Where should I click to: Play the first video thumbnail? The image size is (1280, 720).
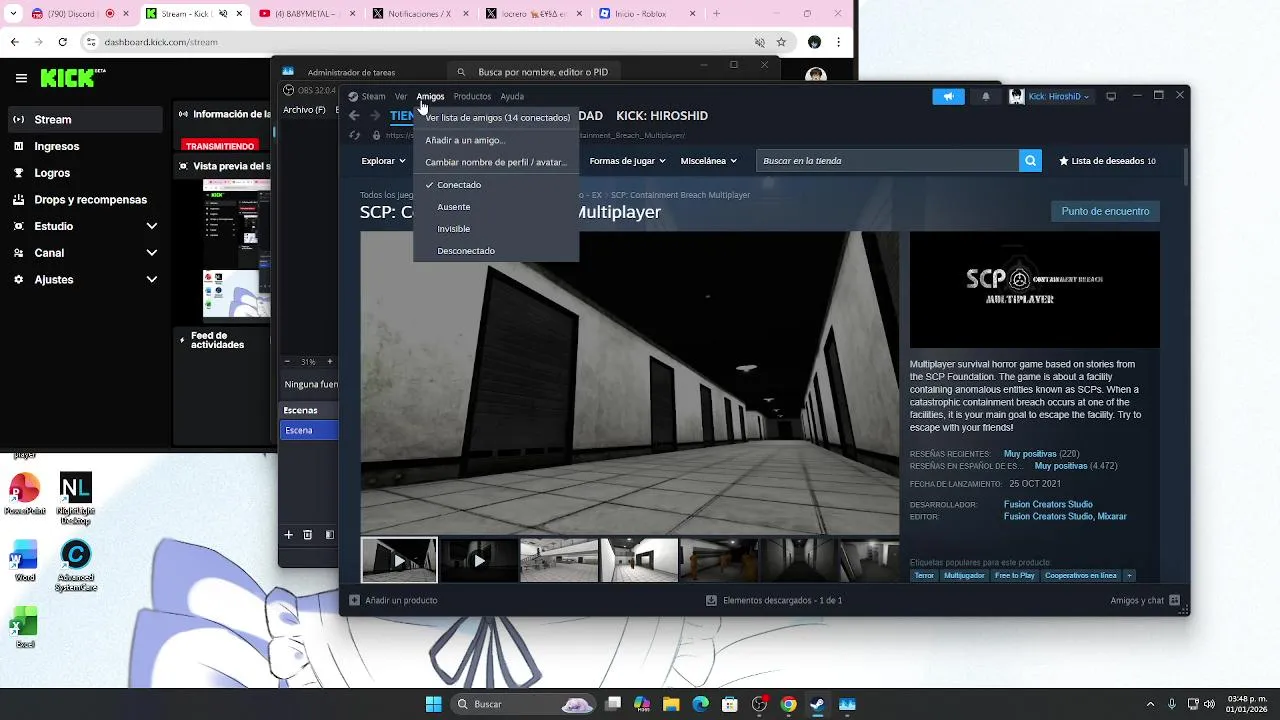[x=399, y=560]
